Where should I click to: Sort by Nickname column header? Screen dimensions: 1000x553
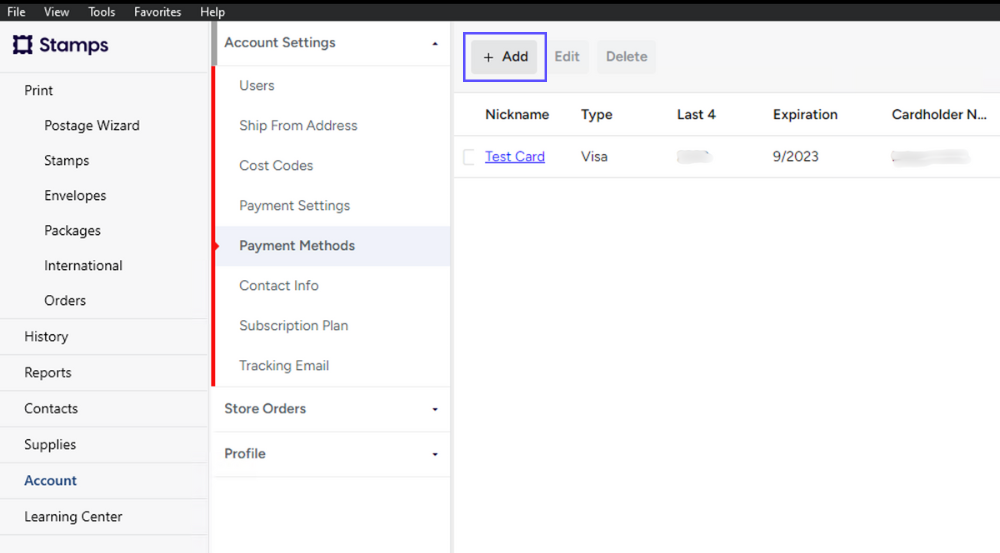pos(517,115)
